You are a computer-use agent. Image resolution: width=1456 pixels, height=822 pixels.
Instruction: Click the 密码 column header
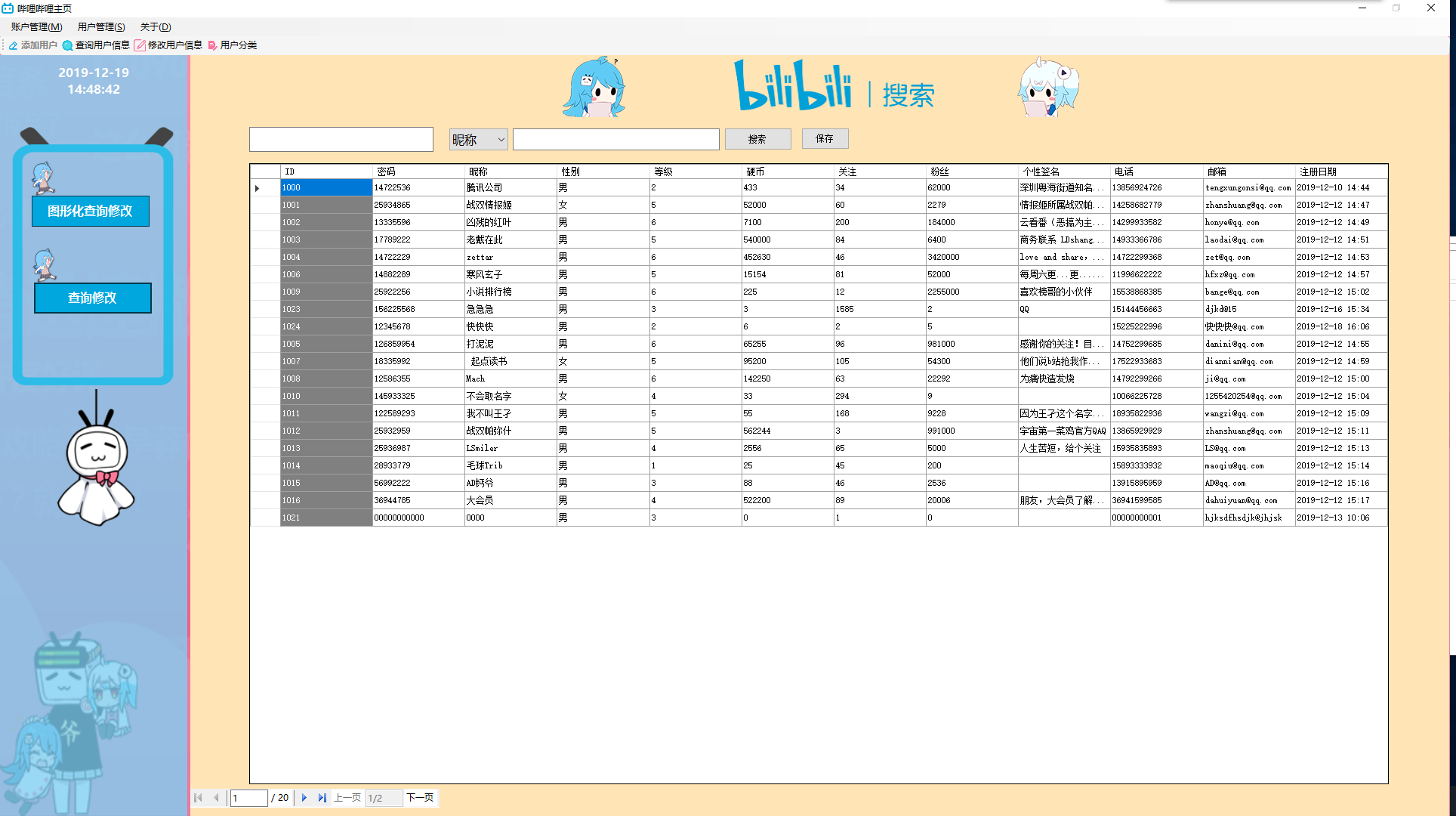(x=418, y=172)
